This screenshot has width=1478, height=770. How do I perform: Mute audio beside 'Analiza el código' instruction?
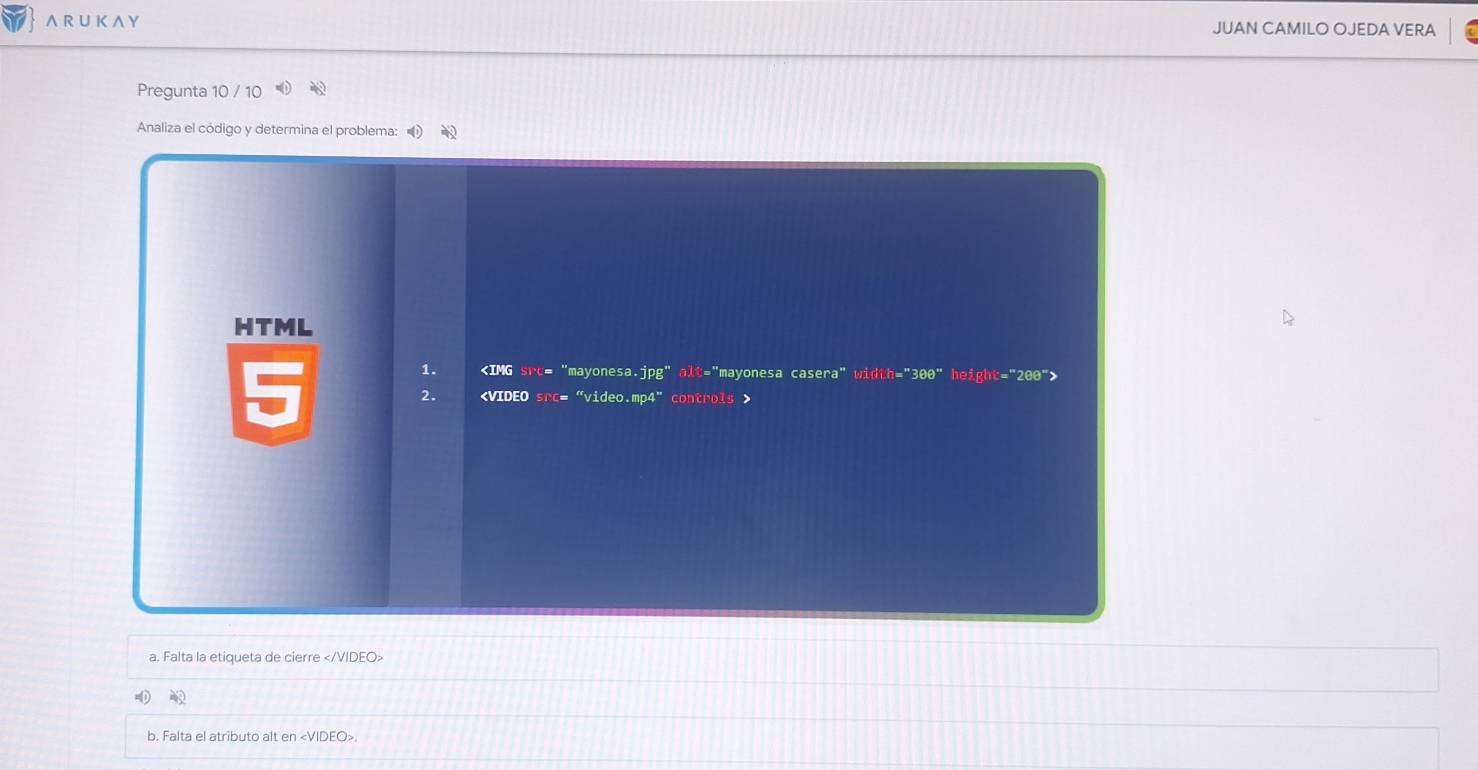tap(449, 132)
